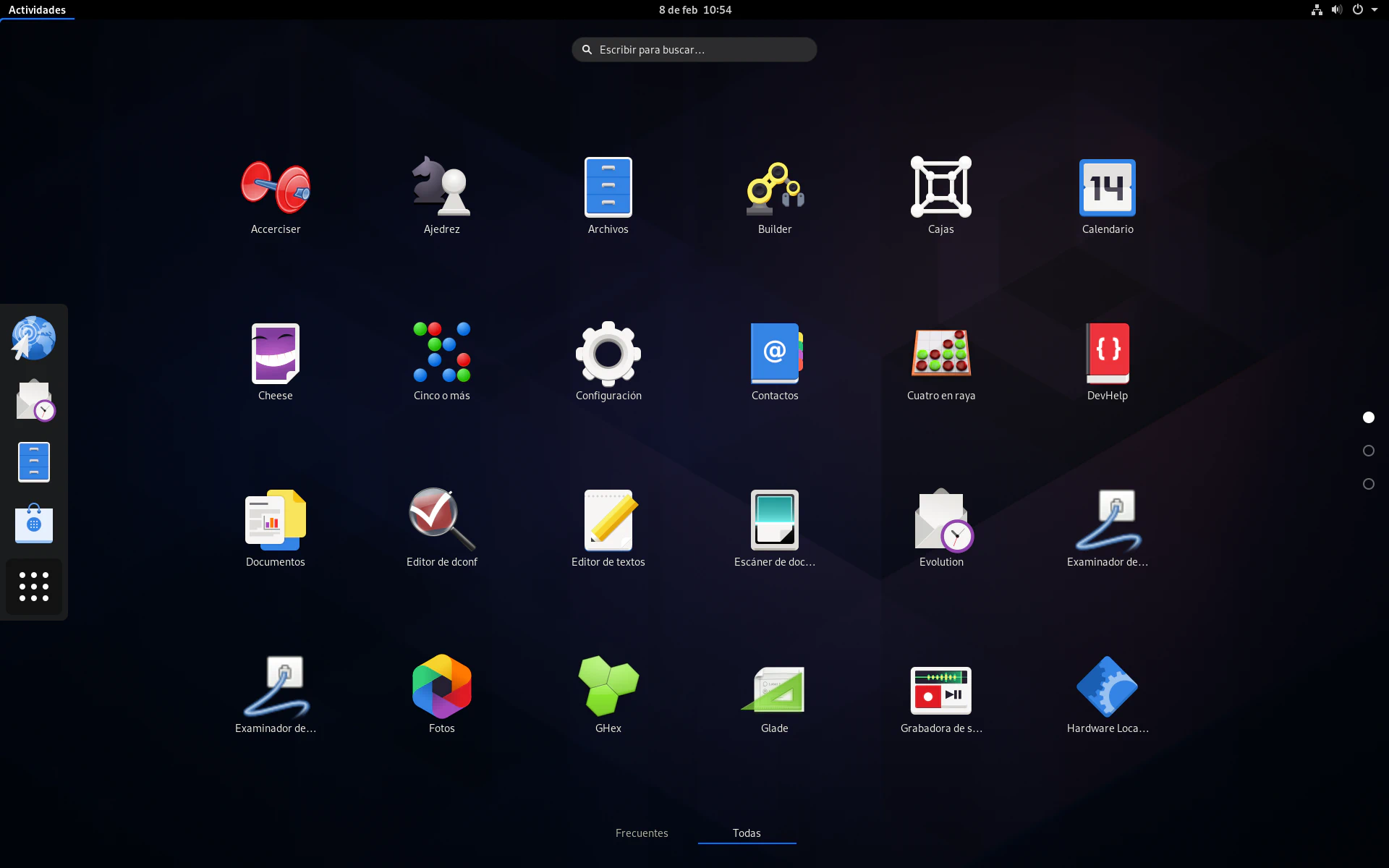This screenshot has height=868, width=1389.
Task: Go to second app grid page
Action: [1368, 451]
